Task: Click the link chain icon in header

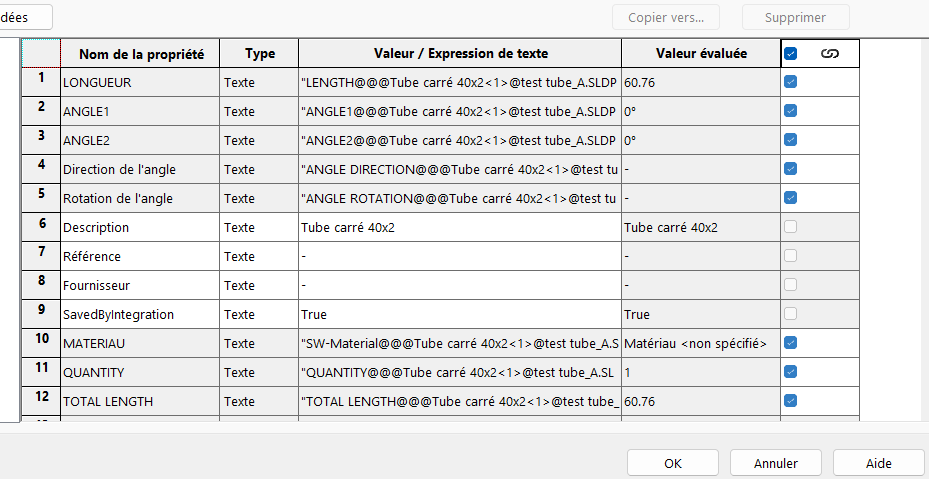Action: click(x=830, y=54)
